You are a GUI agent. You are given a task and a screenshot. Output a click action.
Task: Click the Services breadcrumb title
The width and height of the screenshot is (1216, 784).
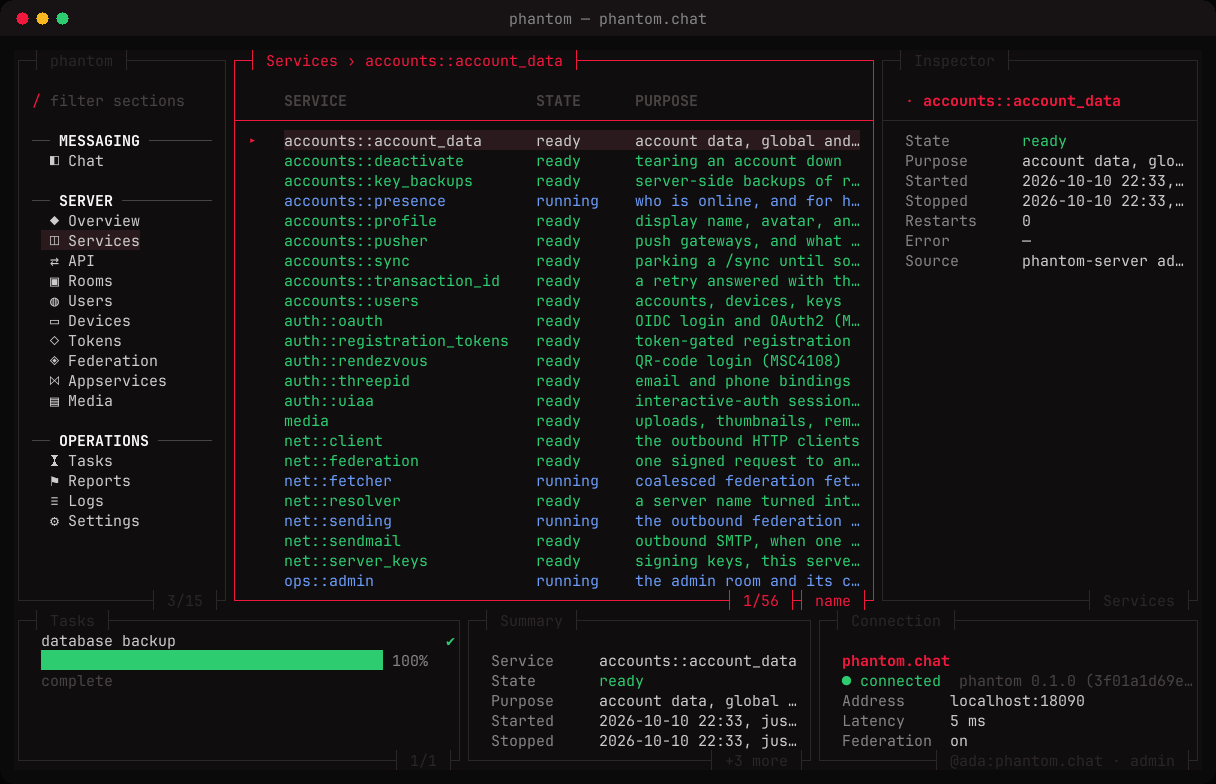[302, 61]
